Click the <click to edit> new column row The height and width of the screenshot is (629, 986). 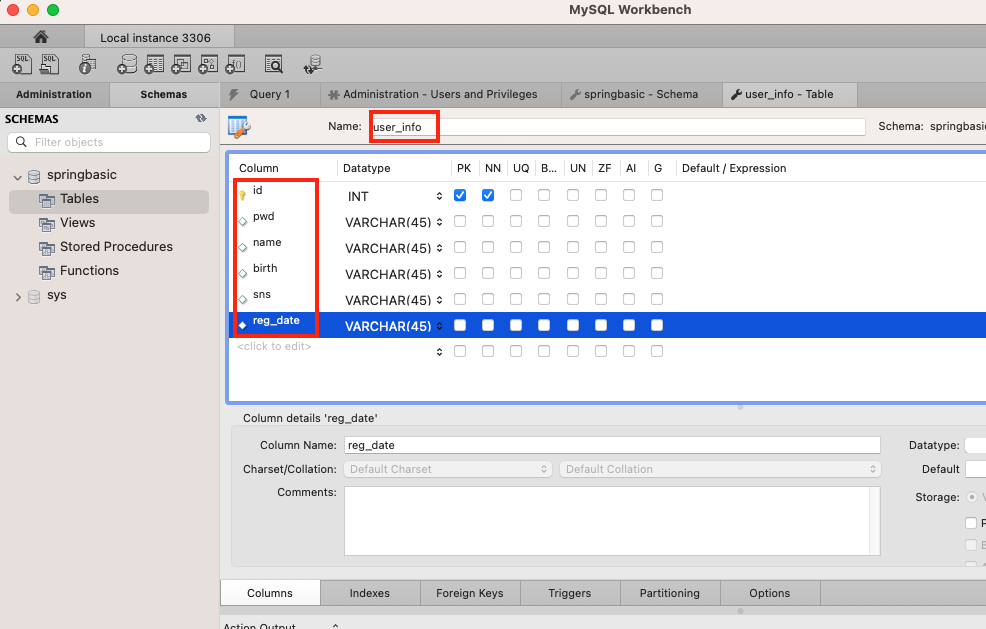pyautogui.click(x=274, y=347)
